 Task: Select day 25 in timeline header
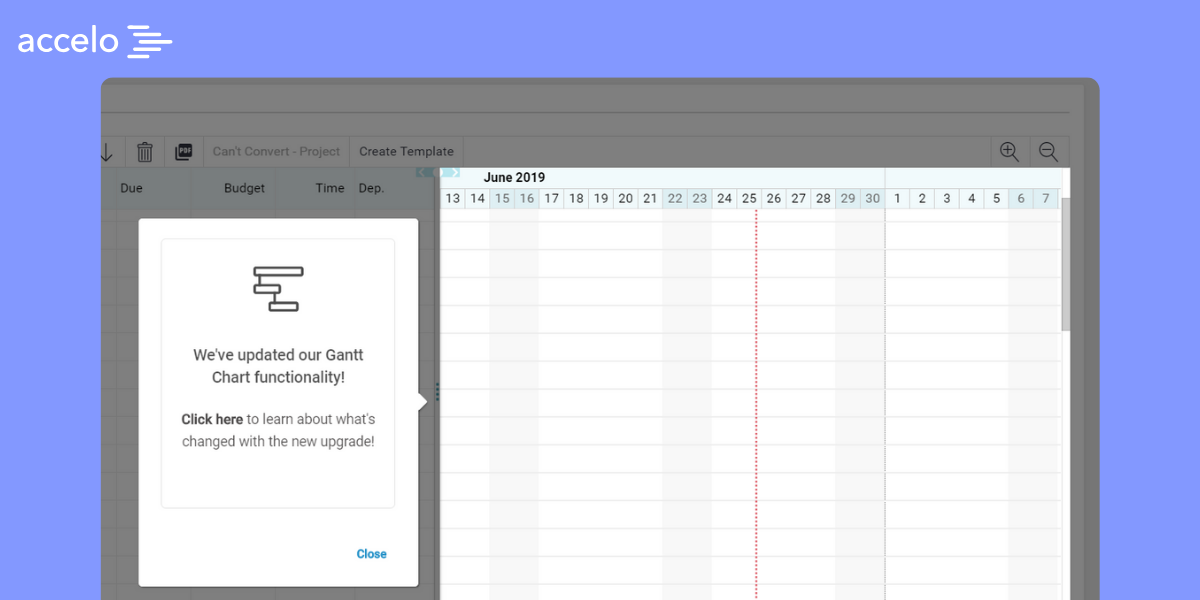tap(749, 198)
